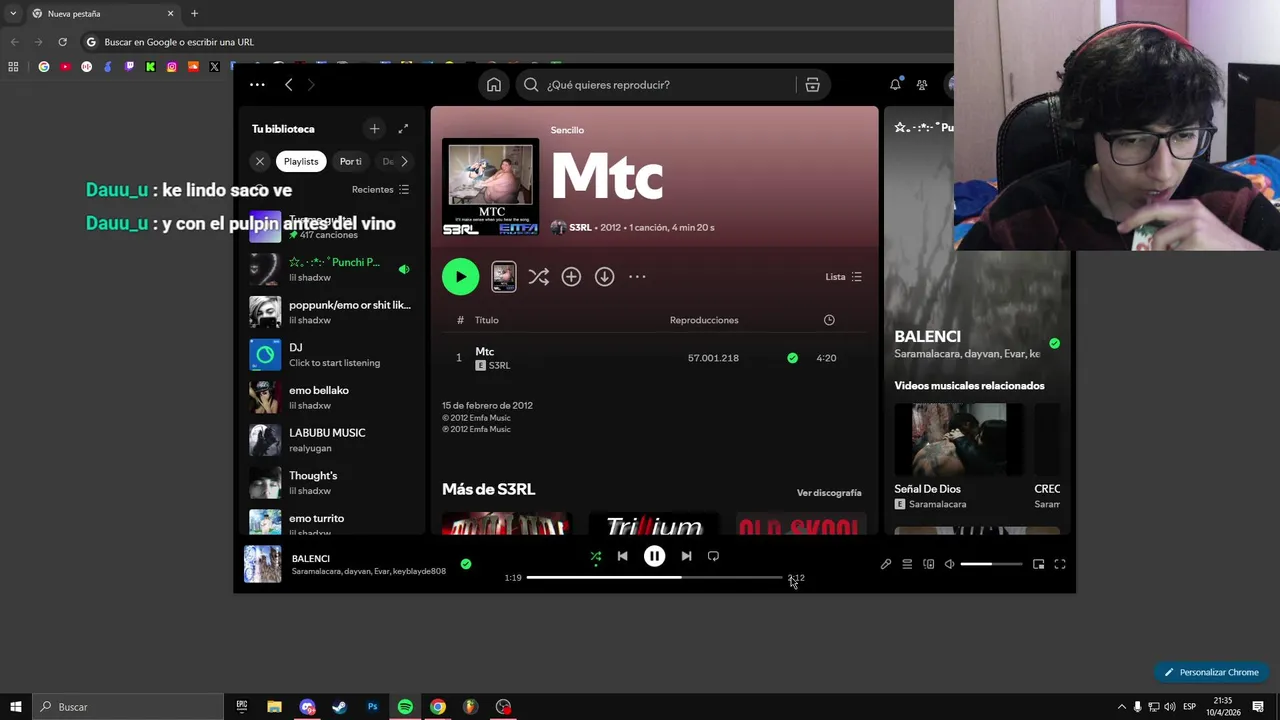This screenshot has width=1280, height=720.
Task: Open the Thought's playlist
Action: 330,483
